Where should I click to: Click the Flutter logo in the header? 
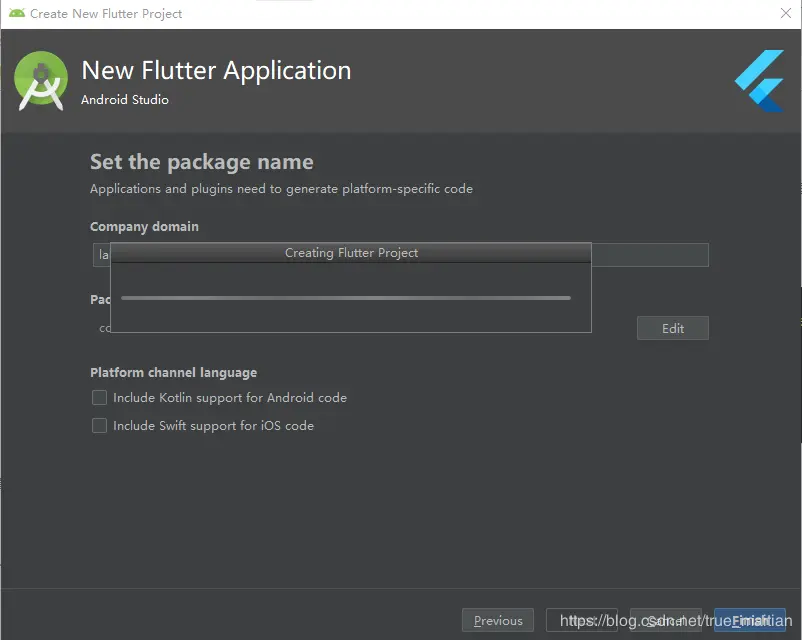point(759,81)
